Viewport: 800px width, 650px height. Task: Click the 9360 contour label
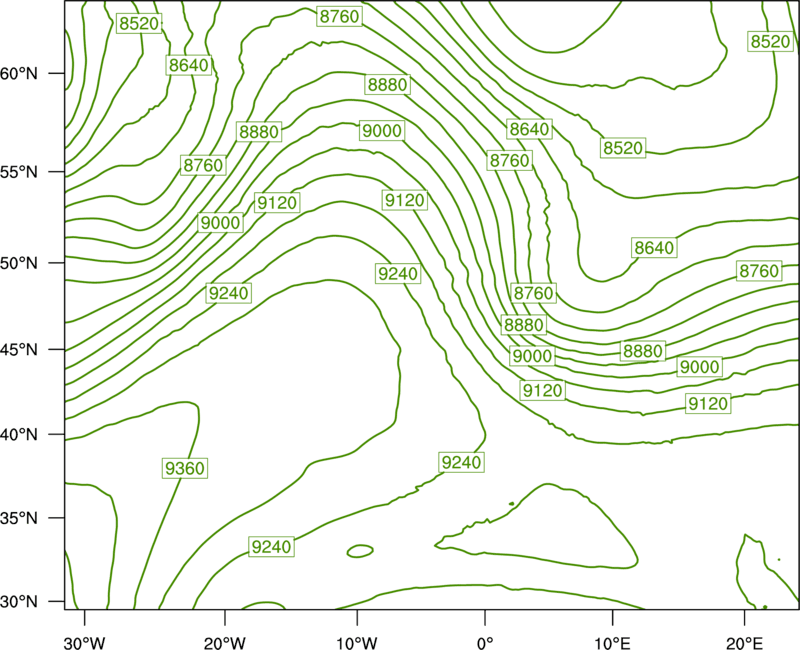click(185, 468)
